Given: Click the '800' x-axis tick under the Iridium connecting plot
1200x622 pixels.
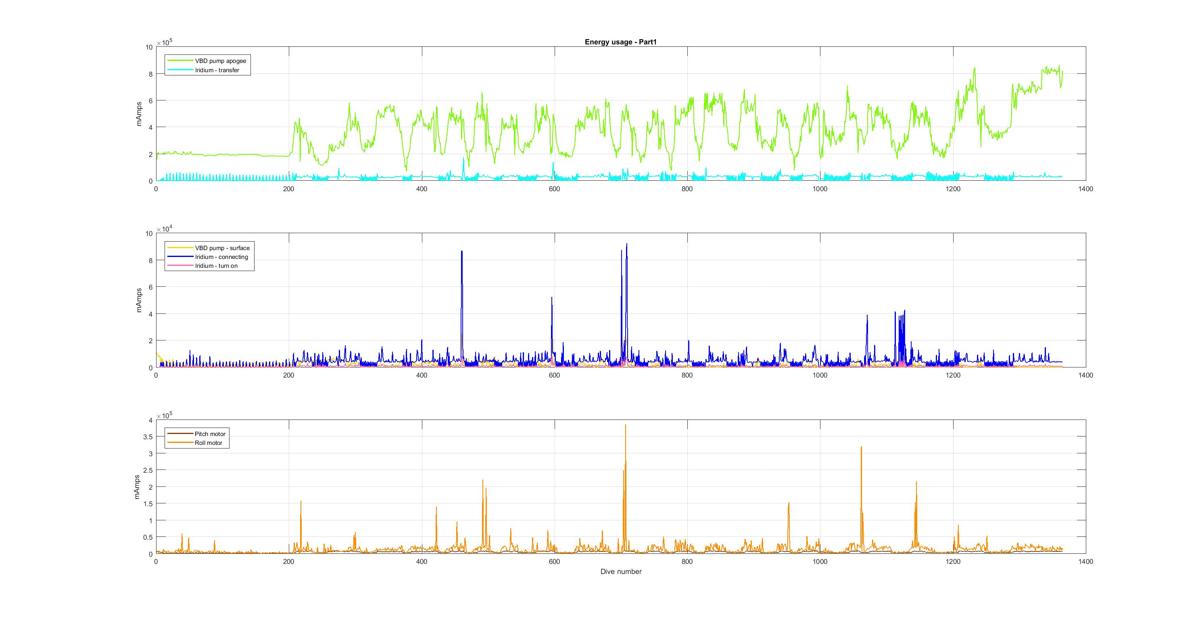Looking at the screenshot, I should pyautogui.click(x=687, y=376).
